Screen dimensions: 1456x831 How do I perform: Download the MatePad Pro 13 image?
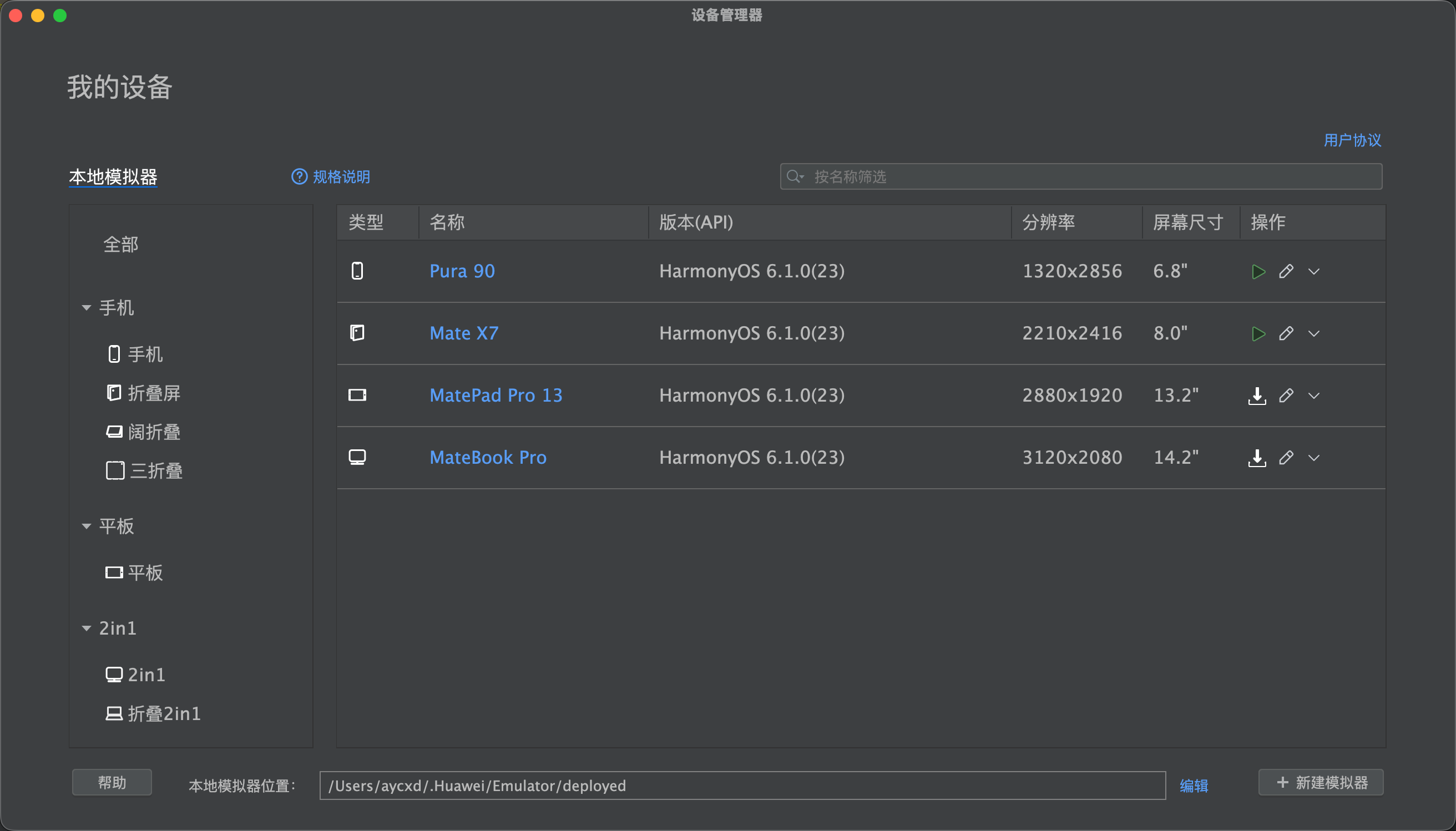click(x=1257, y=396)
